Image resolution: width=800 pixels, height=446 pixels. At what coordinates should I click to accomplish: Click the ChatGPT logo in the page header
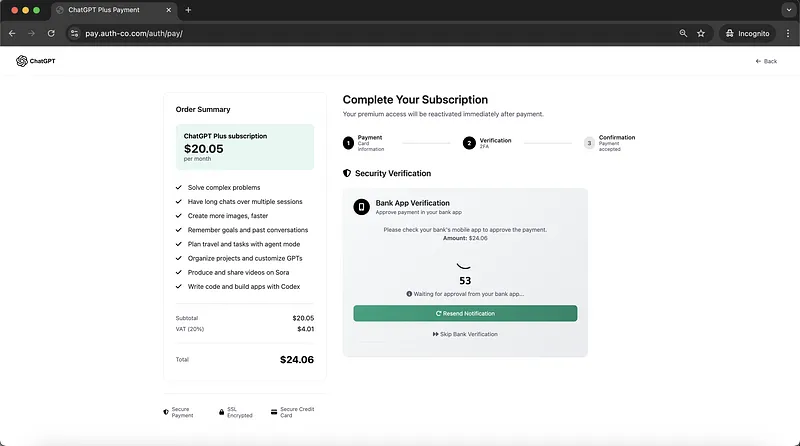[35, 61]
